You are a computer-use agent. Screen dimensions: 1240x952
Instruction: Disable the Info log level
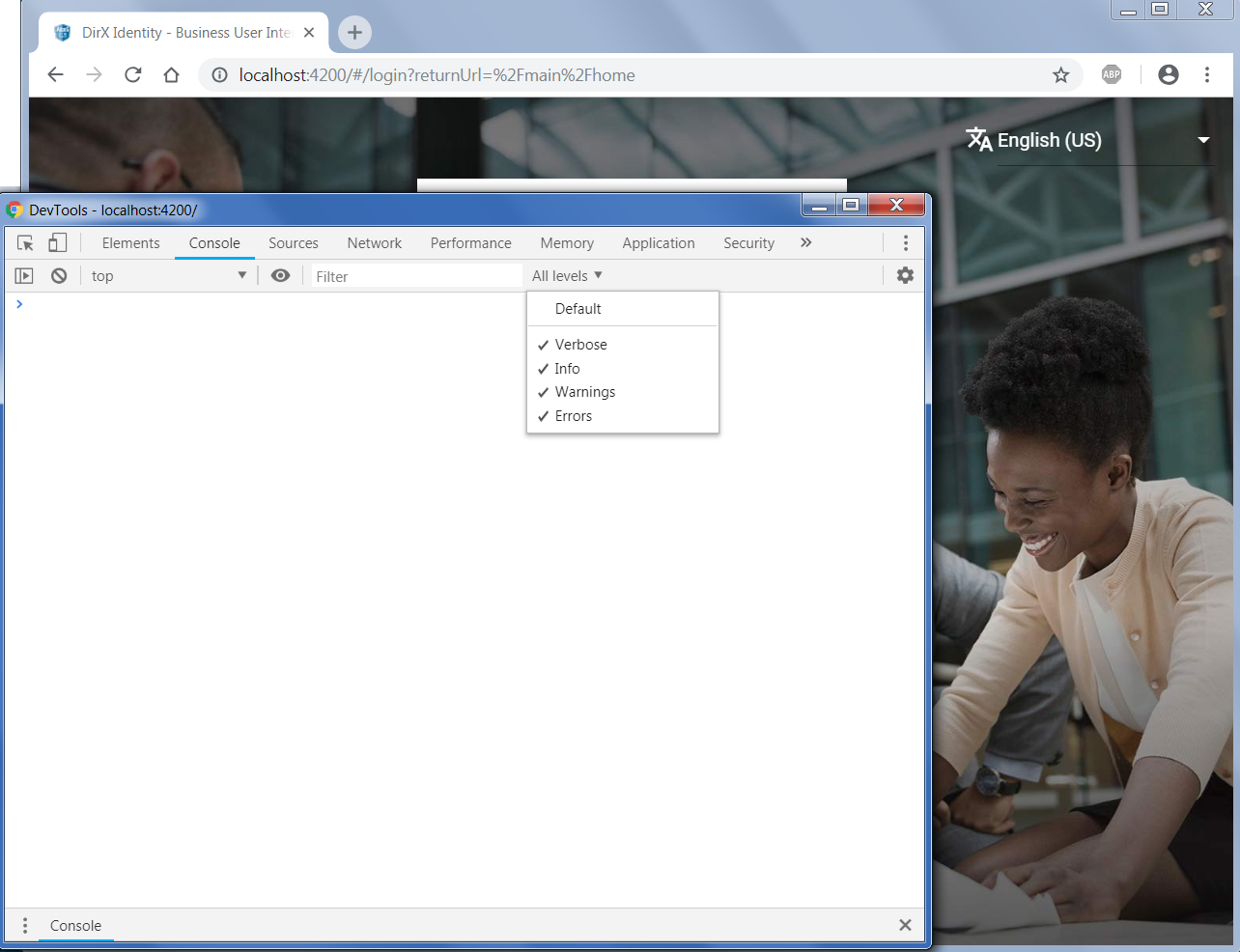(x=568, y=368)
